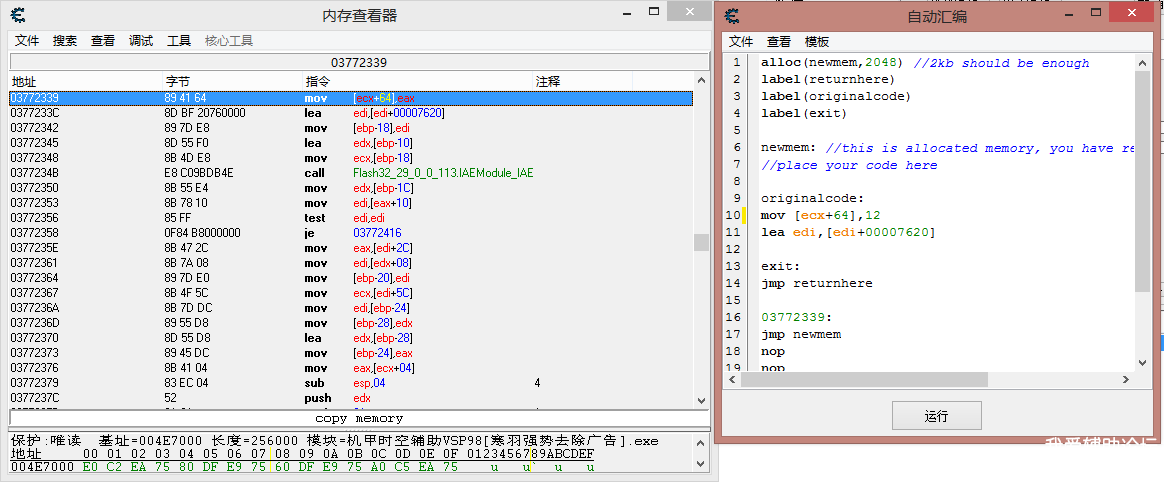Open 核心工具 menu in Memory Viewer

(229, 41)
